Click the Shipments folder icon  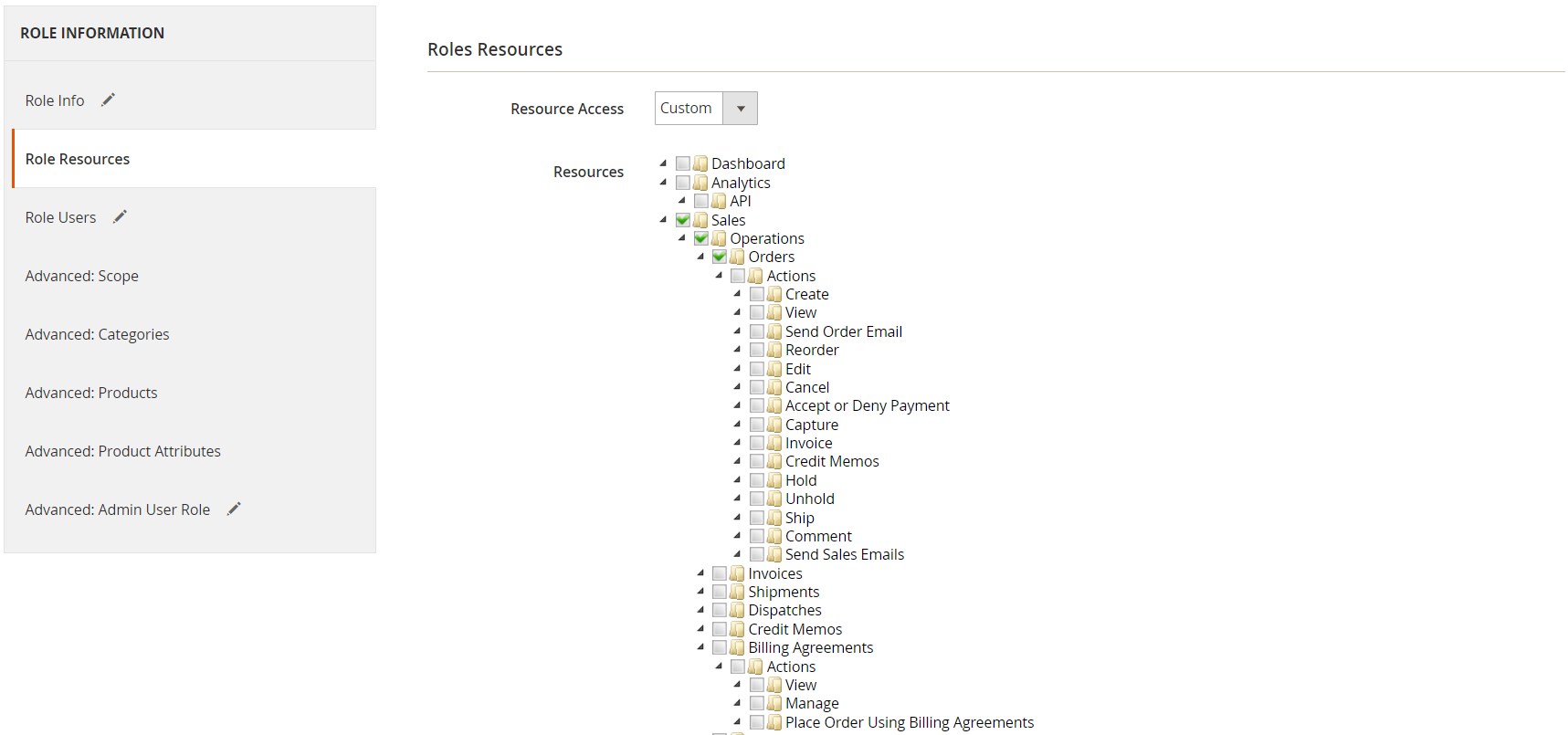(x=737, y=592)
